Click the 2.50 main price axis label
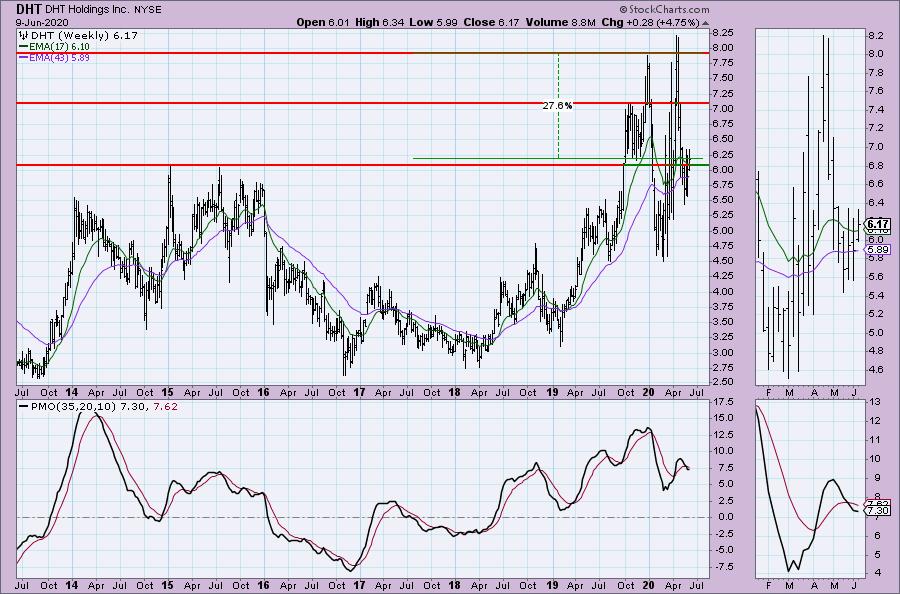The height and width of the screenshot is (594, 900). [x=722, y=382]
